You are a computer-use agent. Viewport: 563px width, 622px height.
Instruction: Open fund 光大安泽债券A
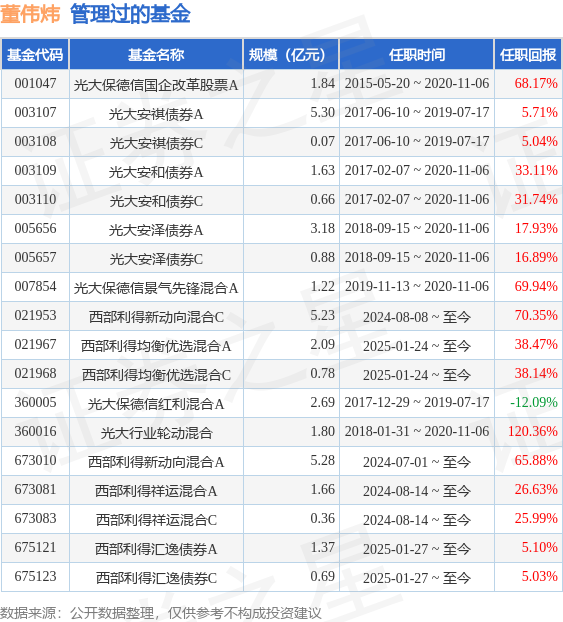click(x=156, y=230)
